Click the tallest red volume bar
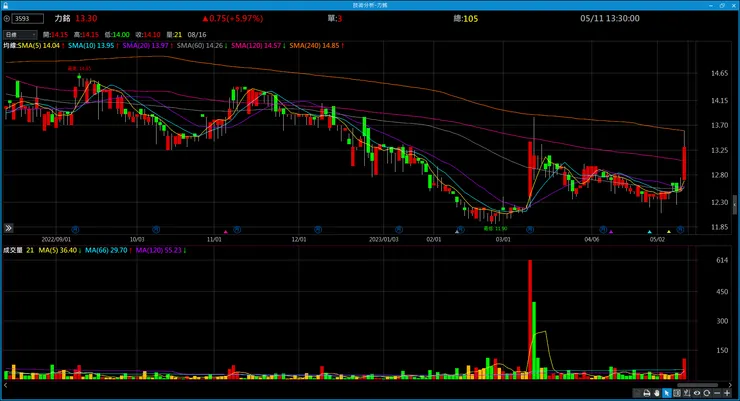This screenshot has height=401, width=740. (530, 319)
